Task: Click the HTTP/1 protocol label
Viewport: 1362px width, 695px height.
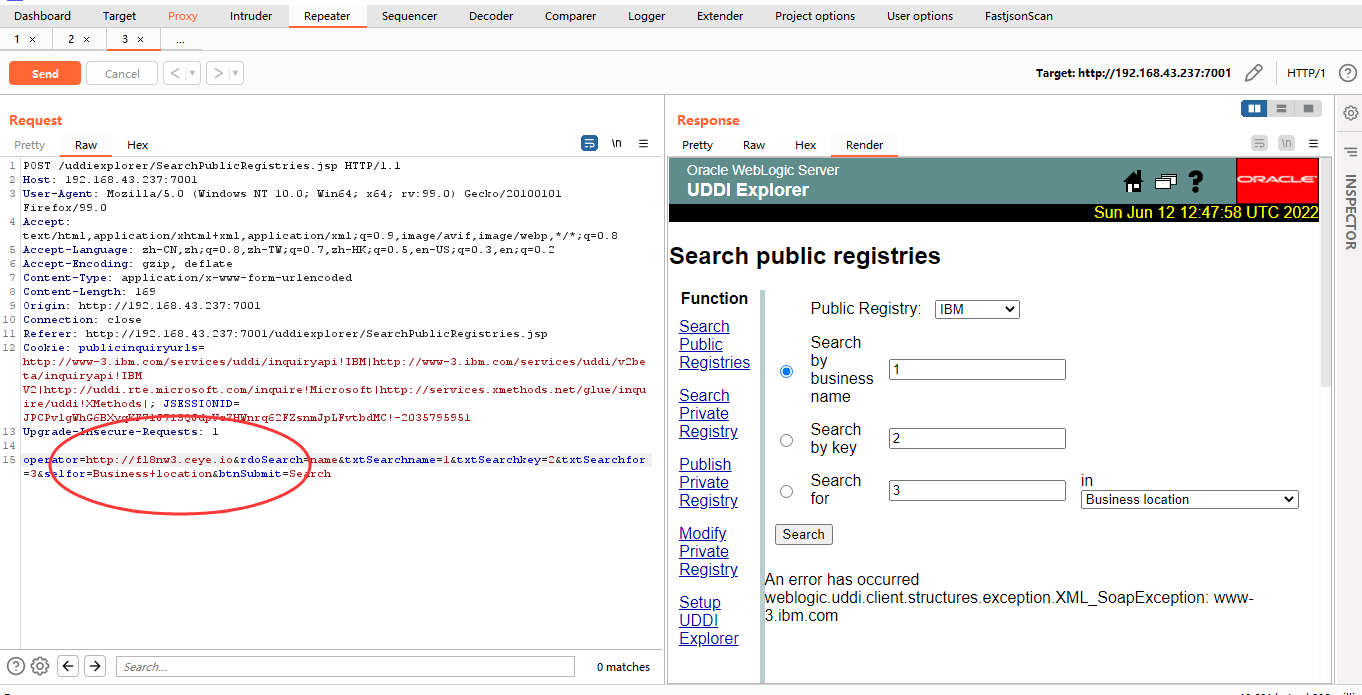Action: click(1306, 73)
